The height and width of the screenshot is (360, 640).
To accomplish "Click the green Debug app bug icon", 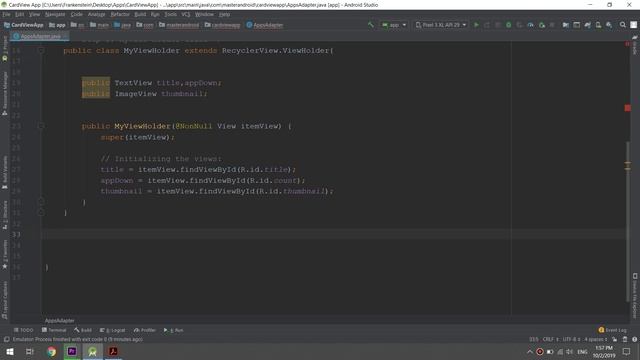I will pos(509,25).
